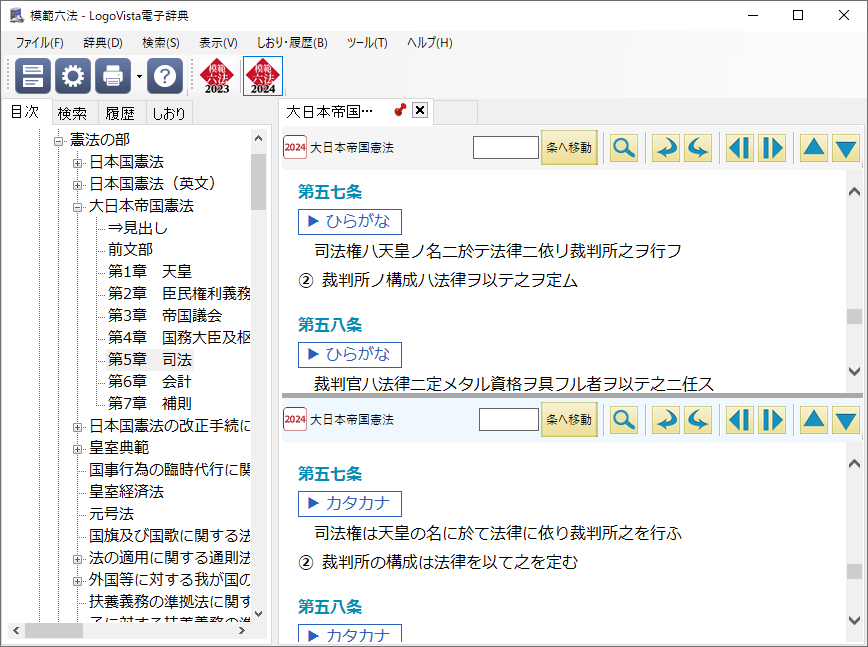Screen dimensions: 868x647
Task: Collapse the 憲法の部 tree node
Action: click(58, 141)
